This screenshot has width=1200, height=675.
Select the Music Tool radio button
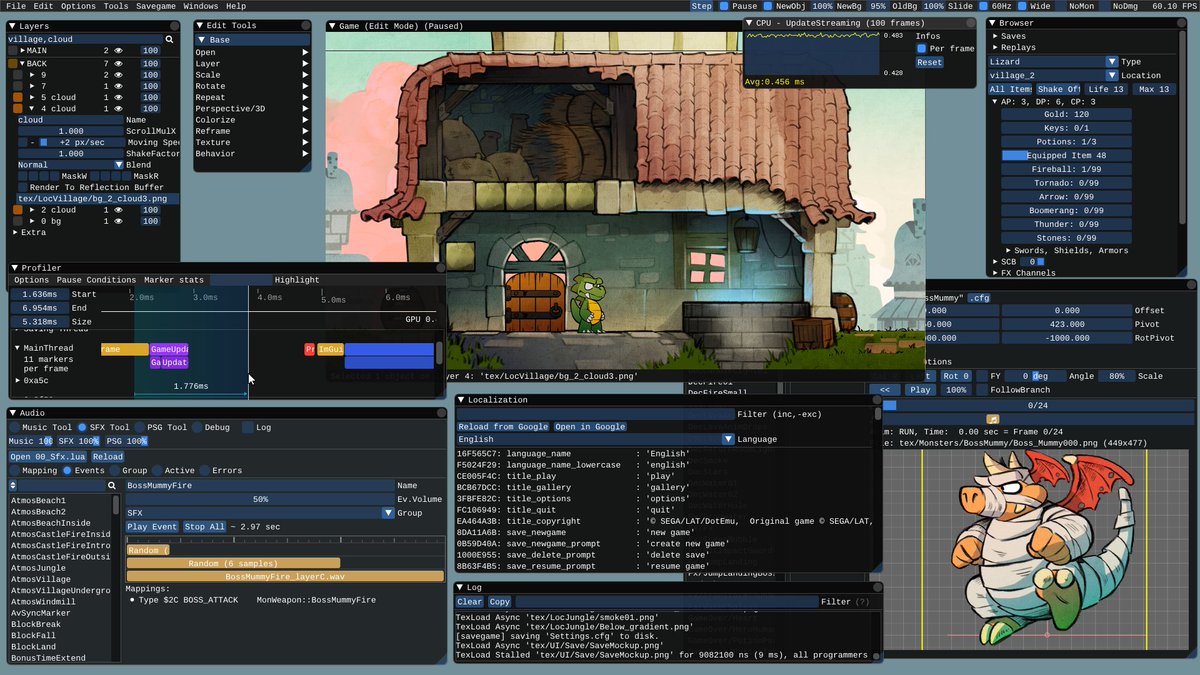click(15, 427)
